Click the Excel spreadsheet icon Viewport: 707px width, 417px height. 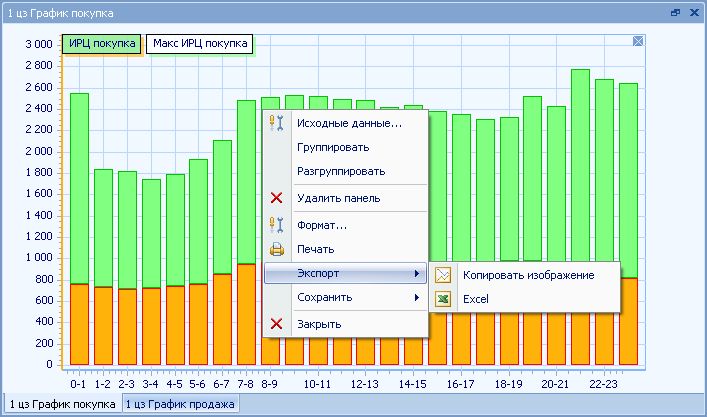443,299
